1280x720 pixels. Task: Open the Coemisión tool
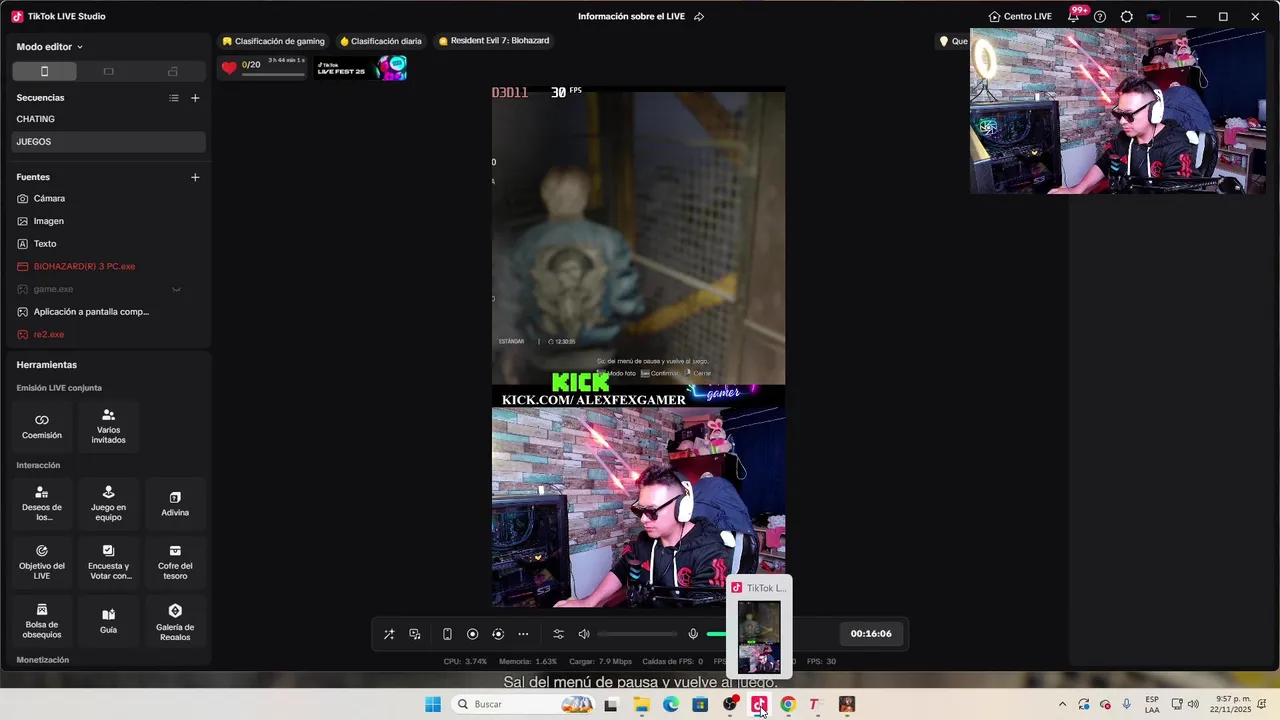point(42,426)
